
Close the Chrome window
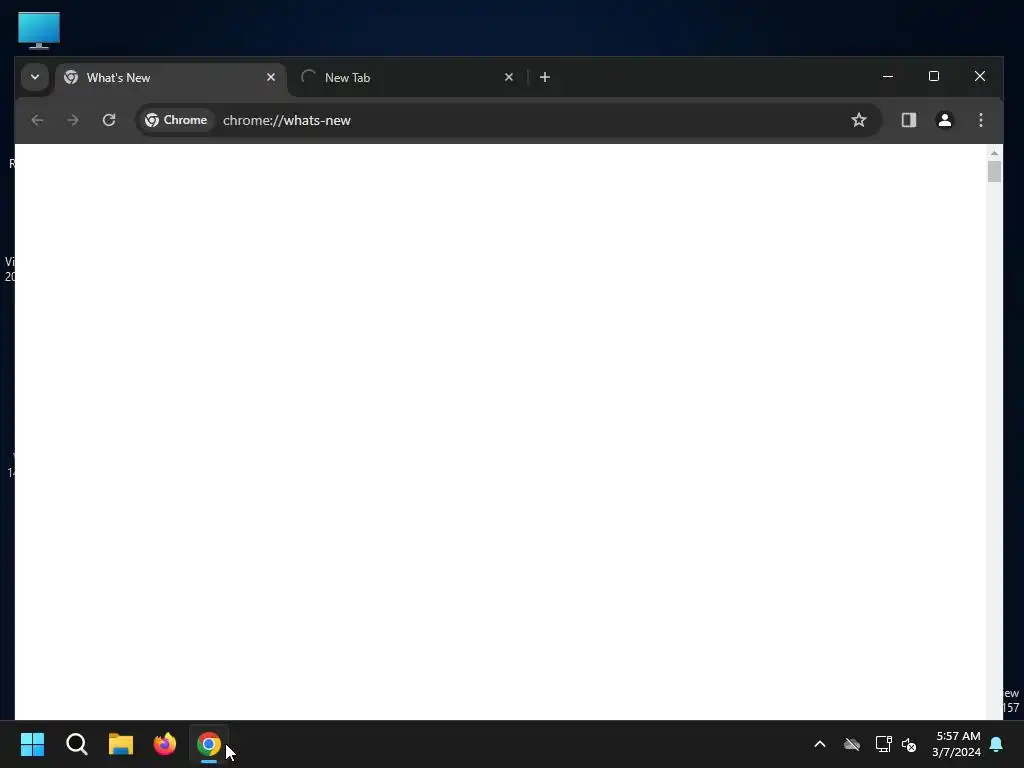pyautogui.click(x=980, y=76)
